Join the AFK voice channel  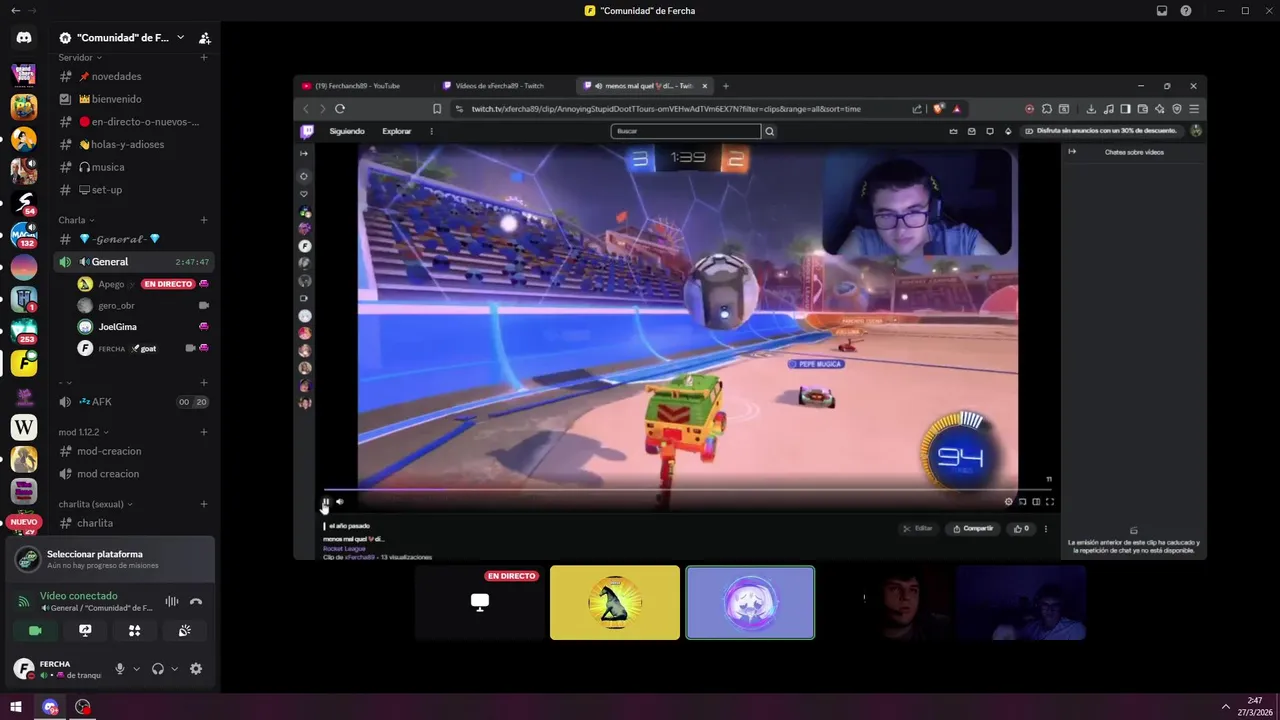(x=134, y=402)
